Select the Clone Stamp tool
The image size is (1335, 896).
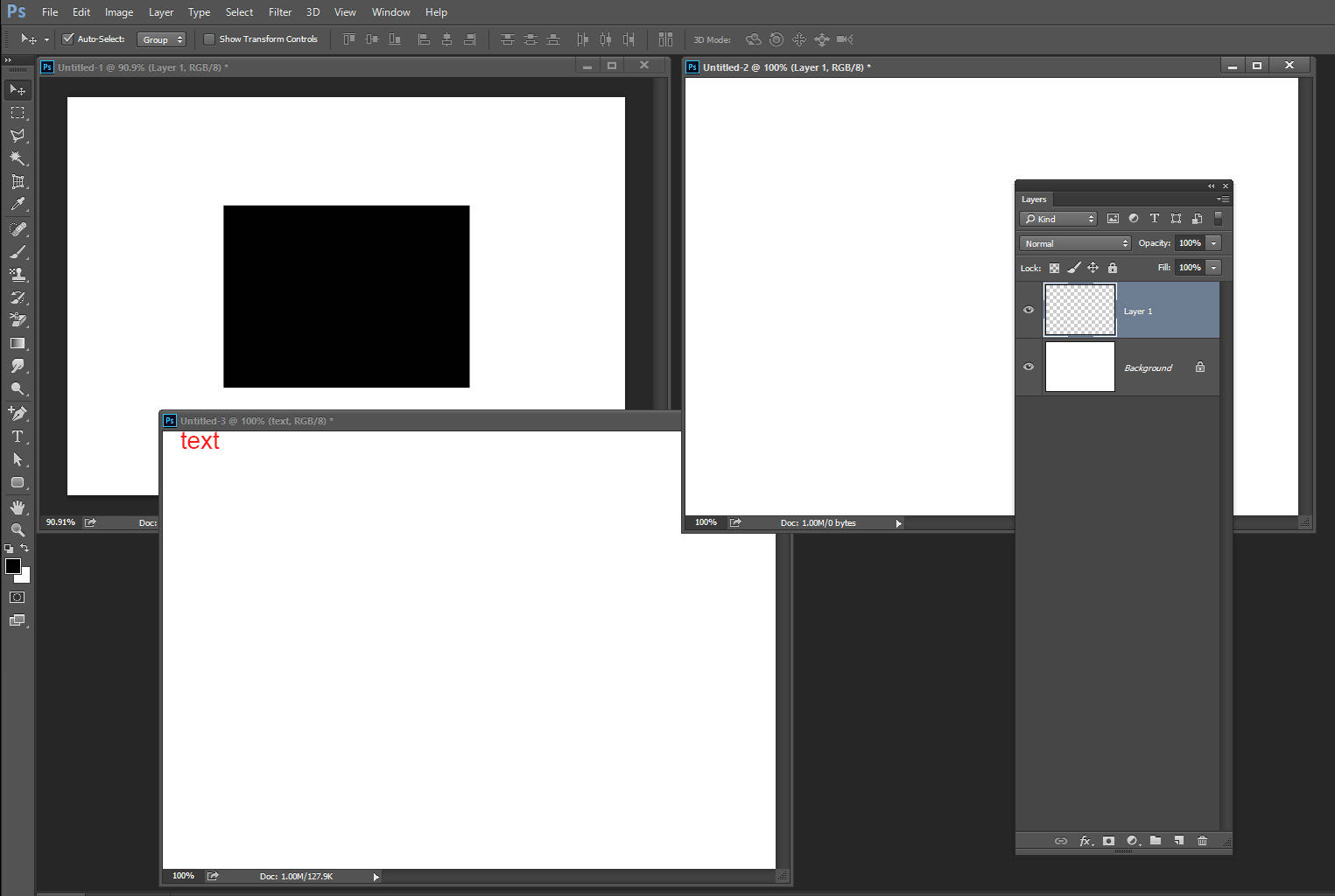pos(18,273)
